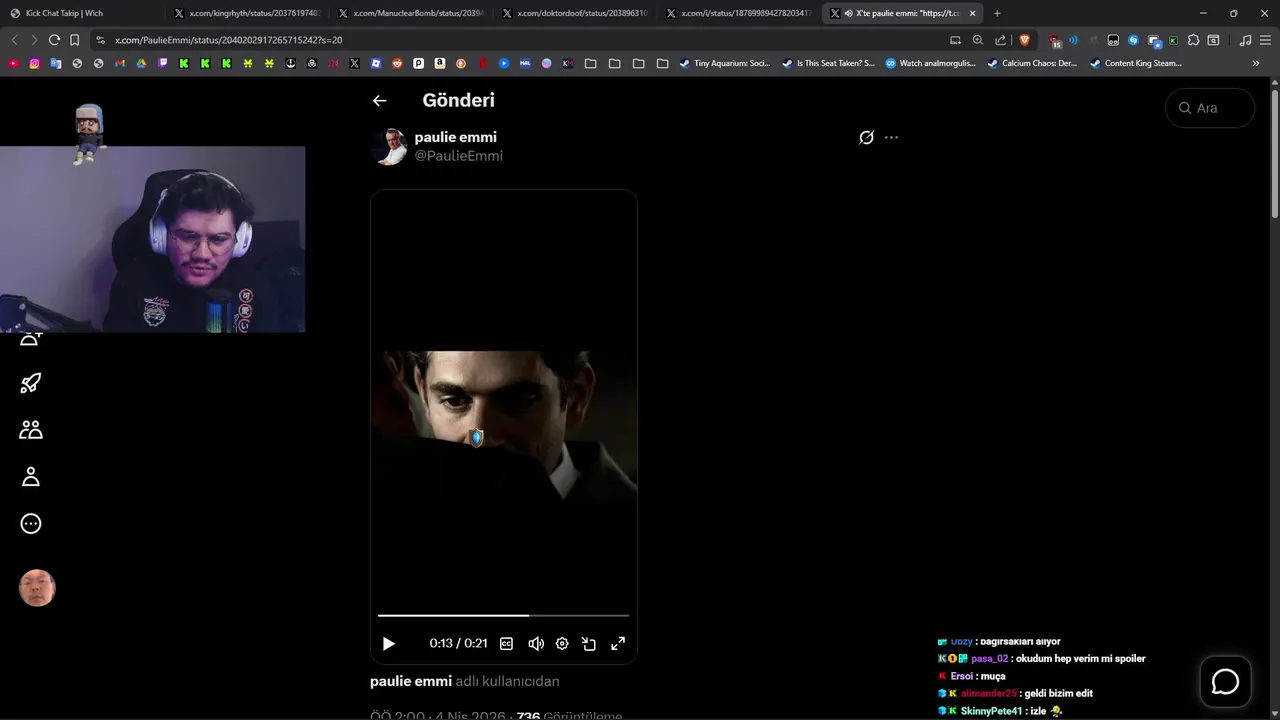
Task: Open the Calcium Chaos bookmark
Action: click(1032, 63)
